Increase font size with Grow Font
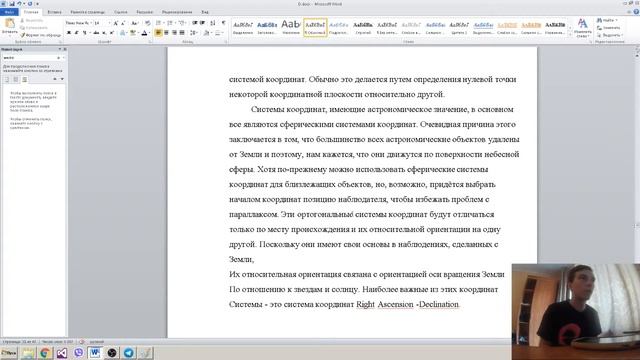The height and width of the screenshot is (360, 640). 116,23
